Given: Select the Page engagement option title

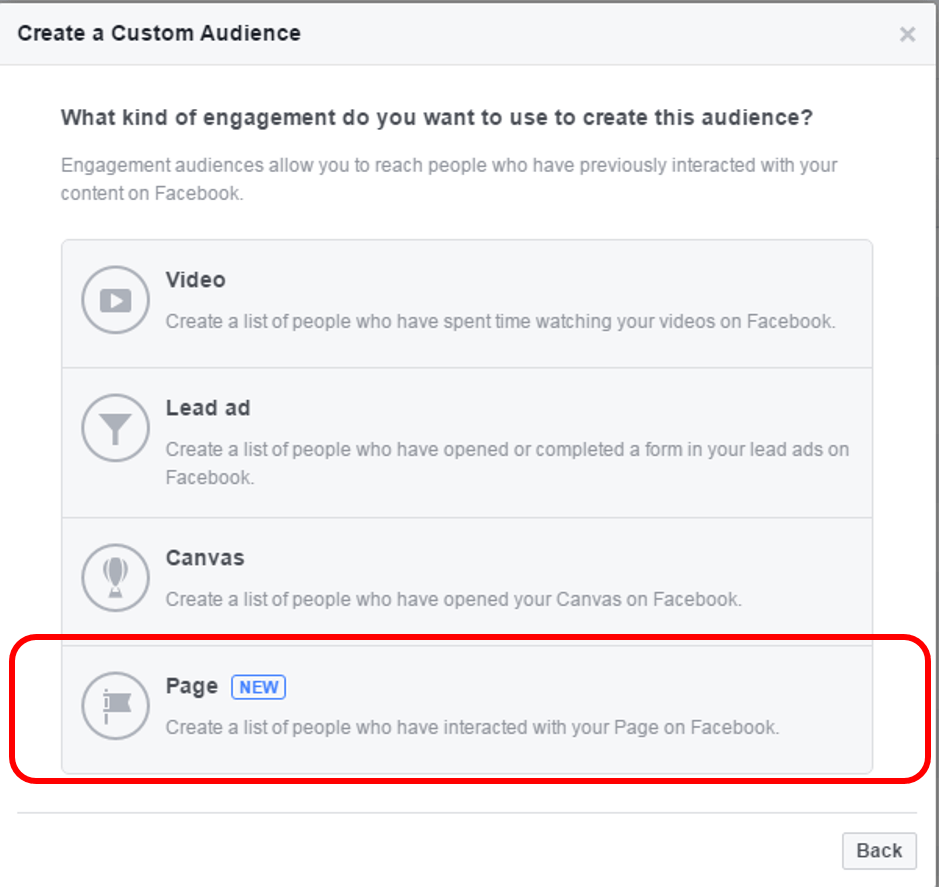Looking at the screenshot, I should (x=192, y=686).
